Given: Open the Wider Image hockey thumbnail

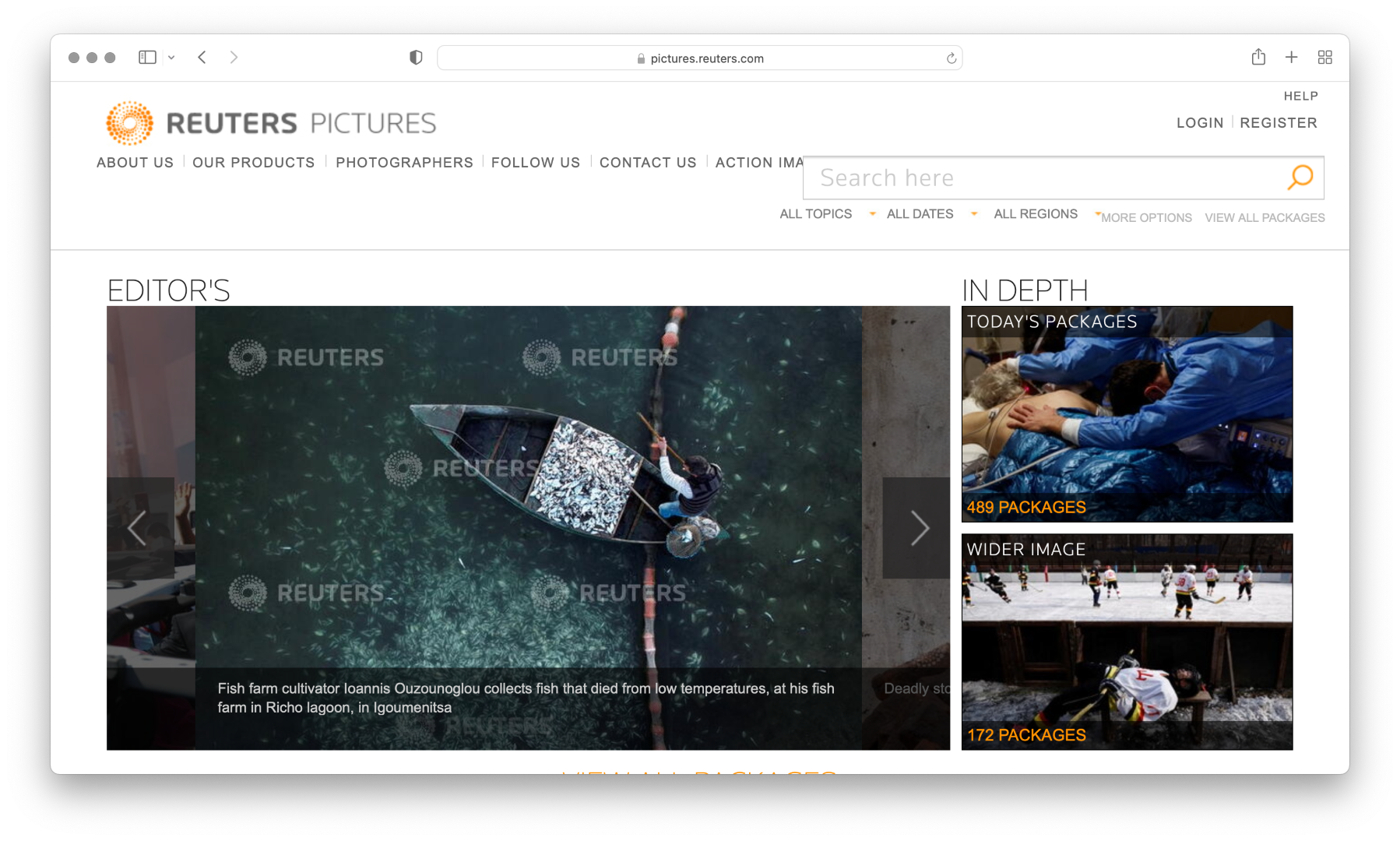Looking at the screenshot, I should 1127,642.
